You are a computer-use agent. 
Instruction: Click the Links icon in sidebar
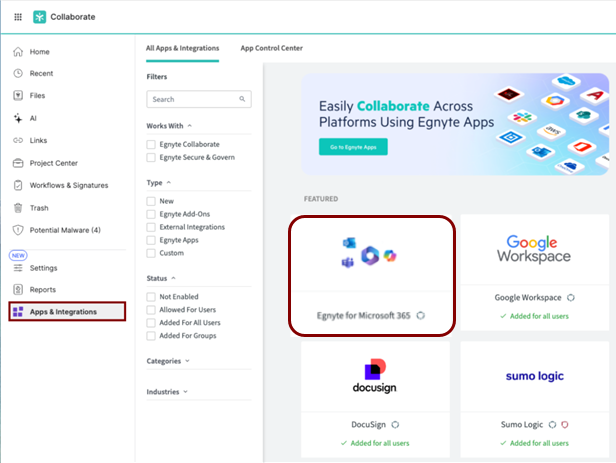point(18,141)
